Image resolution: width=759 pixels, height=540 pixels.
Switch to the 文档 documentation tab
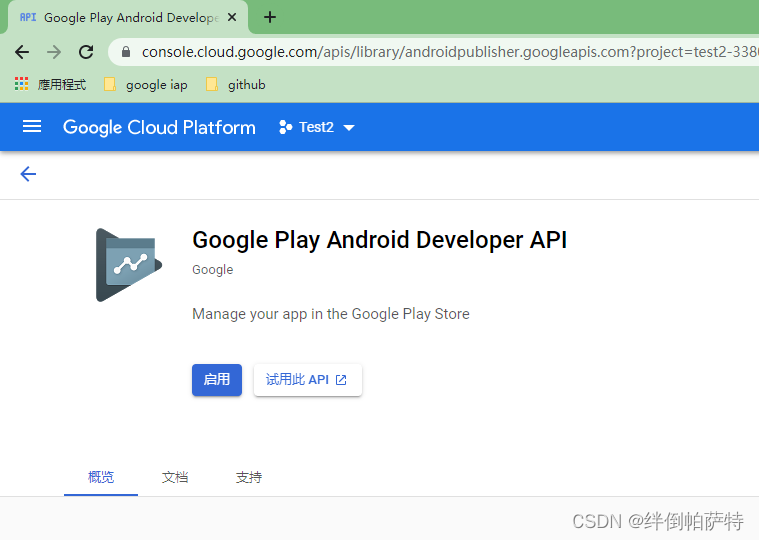click(175, 477)
